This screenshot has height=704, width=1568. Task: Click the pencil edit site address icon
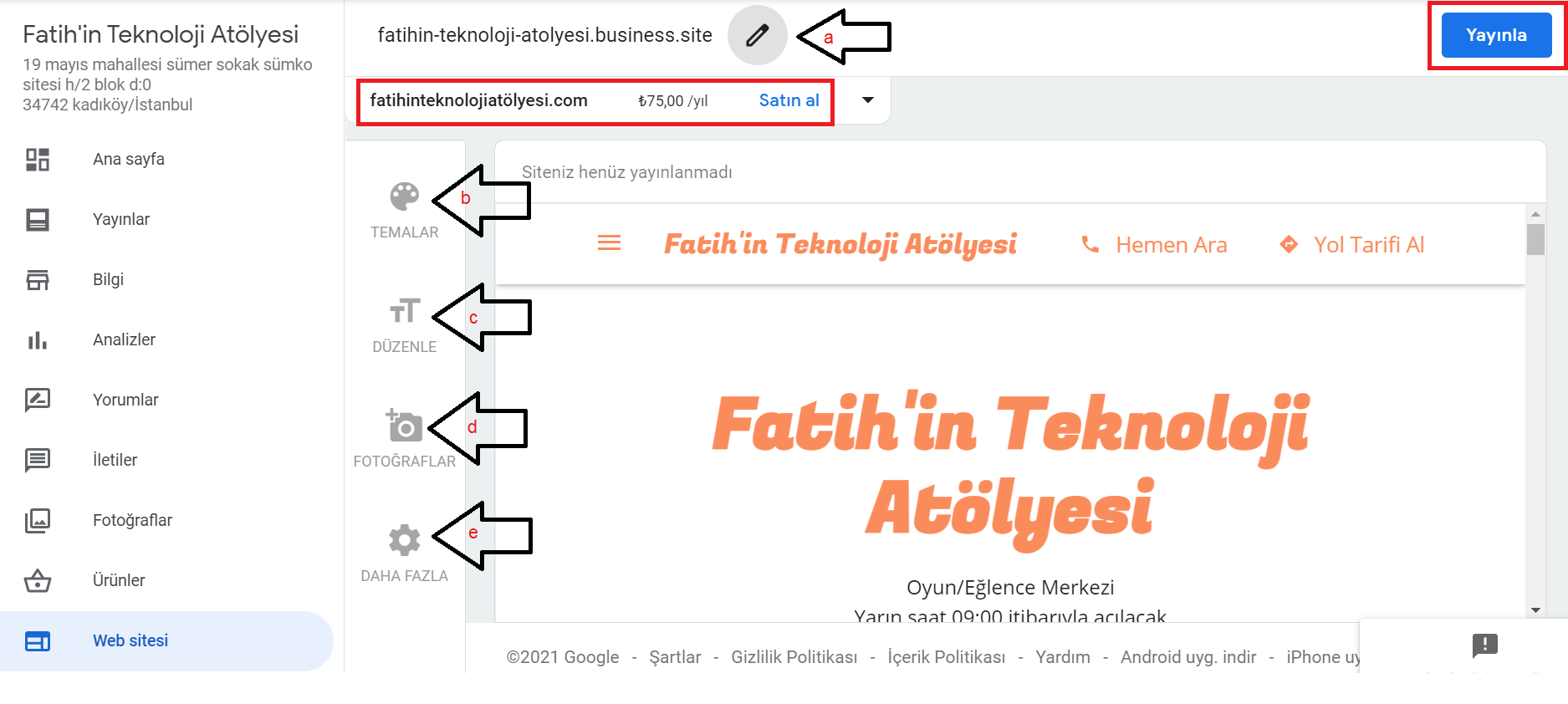coord(757,35)
